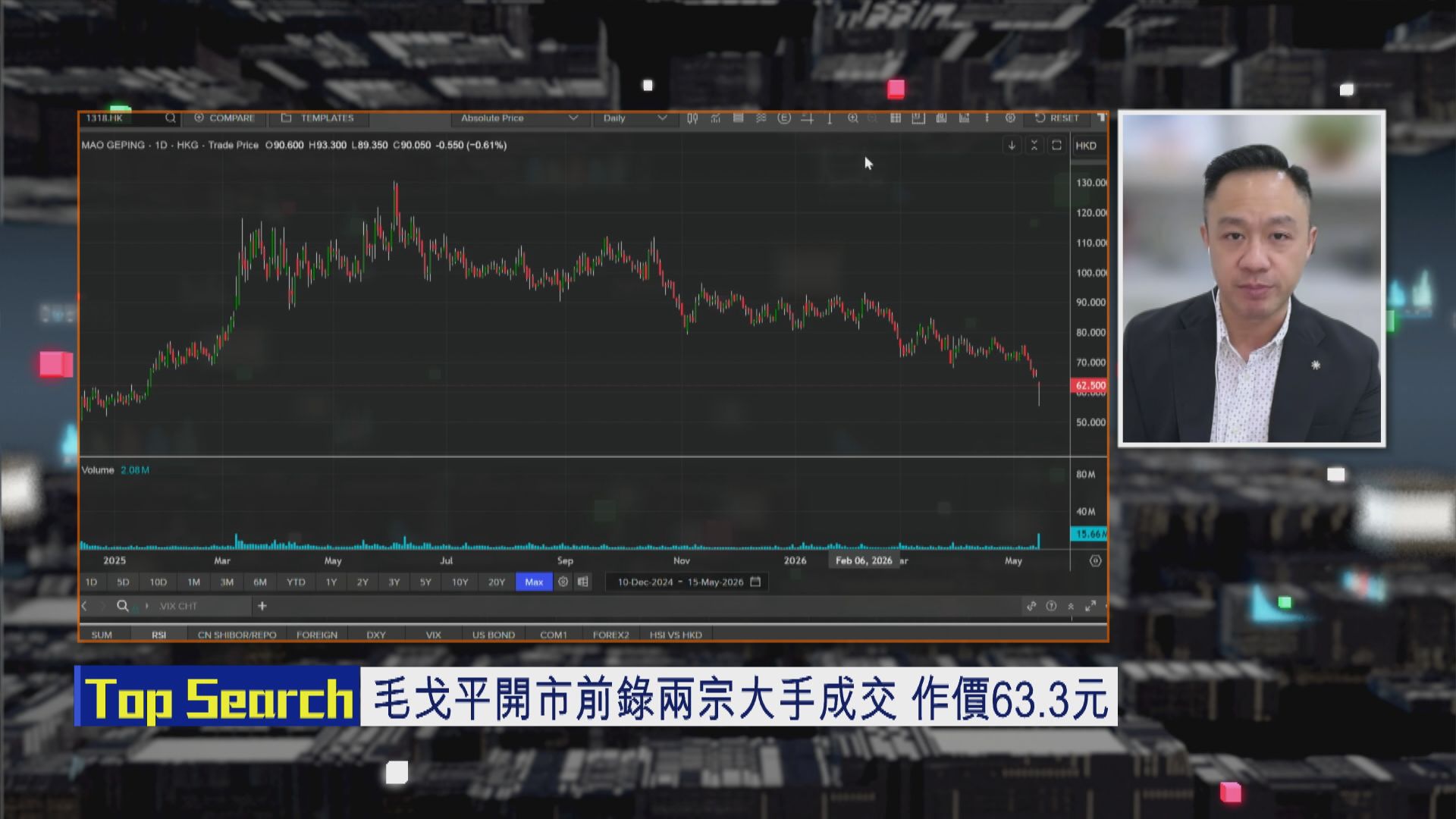Go back with the left chevron arrow
The height and width of the screenshot is (819, 1456).
pyautogui.click(x=84, y=606)
